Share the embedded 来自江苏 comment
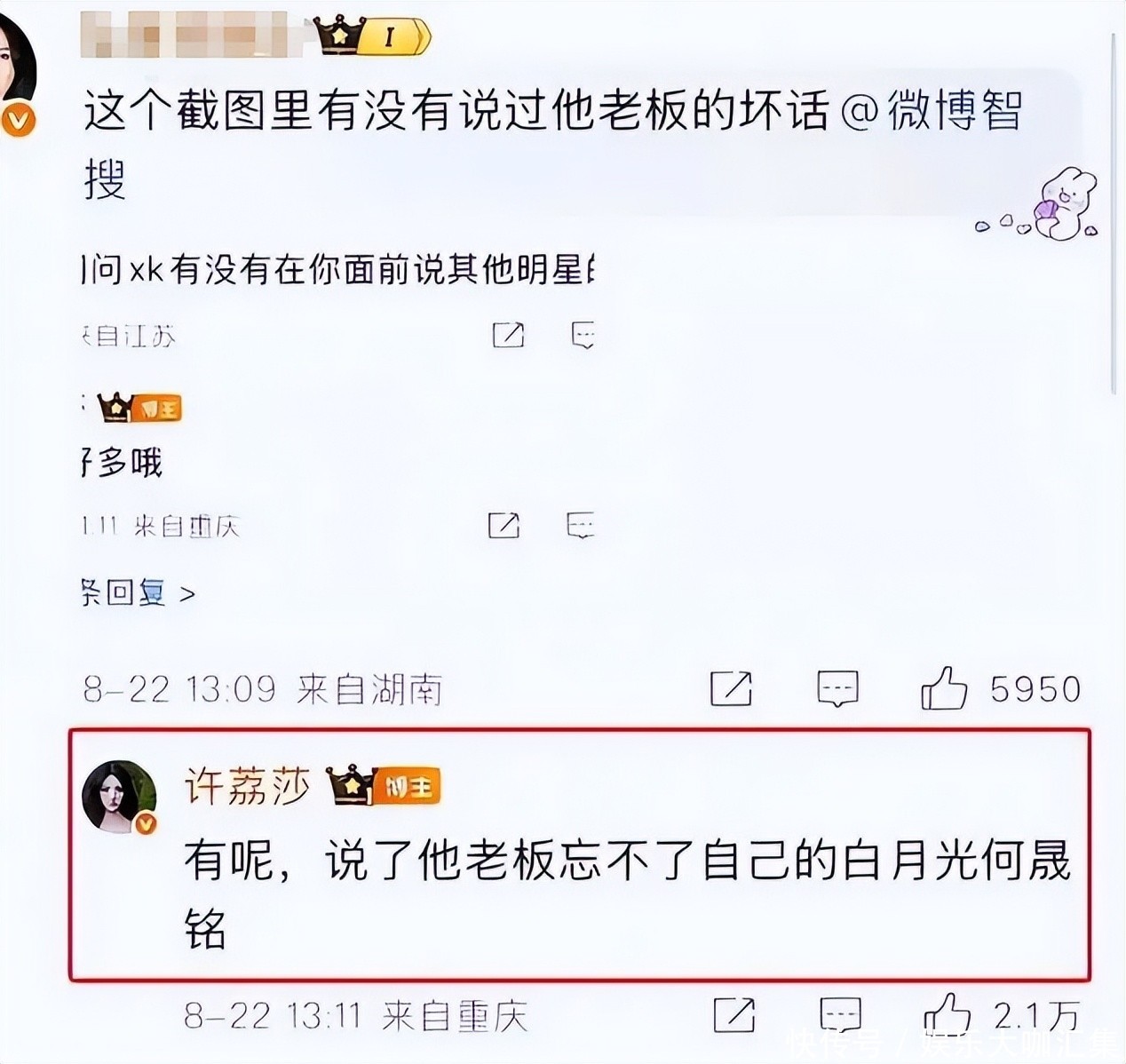The width and height of the screenshot is (1126, 1064). (x=508, y=335)
